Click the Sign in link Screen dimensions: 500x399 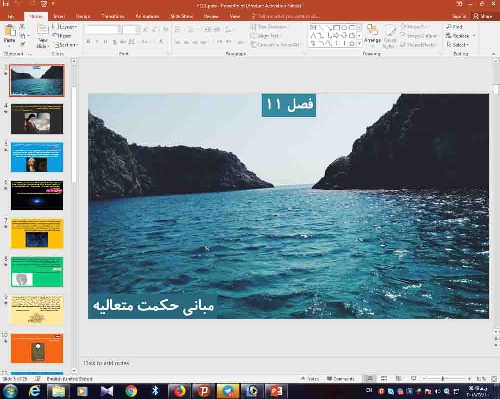(x=459, y=16)
